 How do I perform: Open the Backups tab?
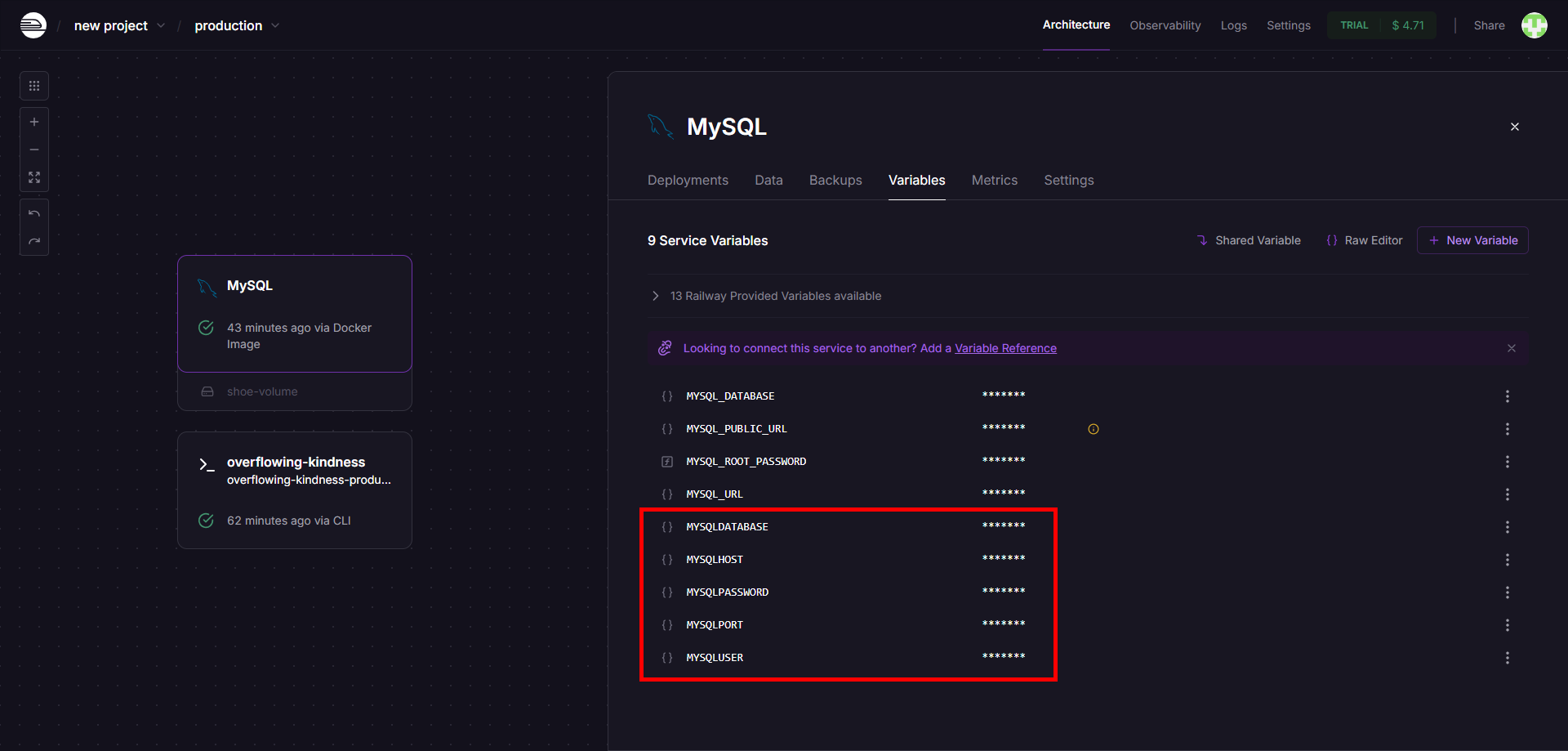(x=835, y=180)
